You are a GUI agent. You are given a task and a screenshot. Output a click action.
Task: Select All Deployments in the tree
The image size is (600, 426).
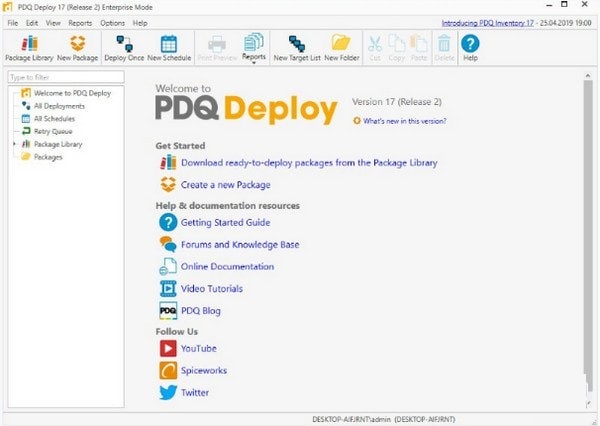(59, 106)
